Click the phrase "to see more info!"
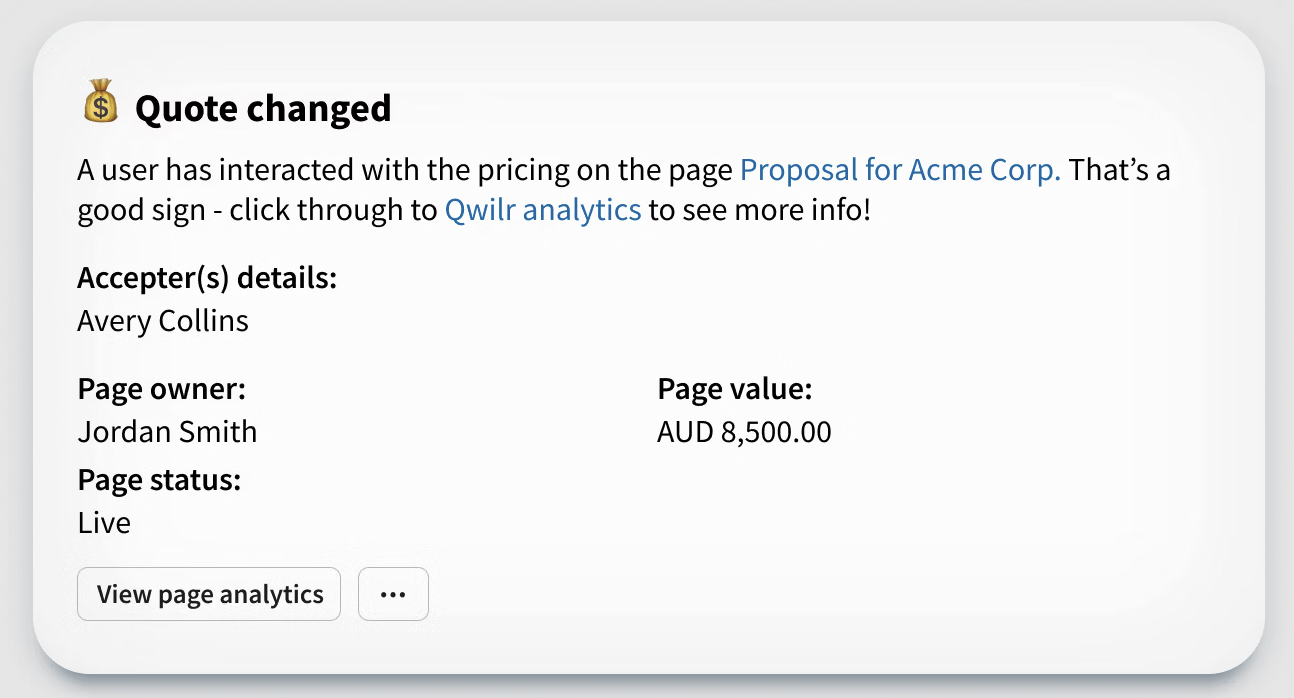1294x698 pixels. tap(759, 210)
